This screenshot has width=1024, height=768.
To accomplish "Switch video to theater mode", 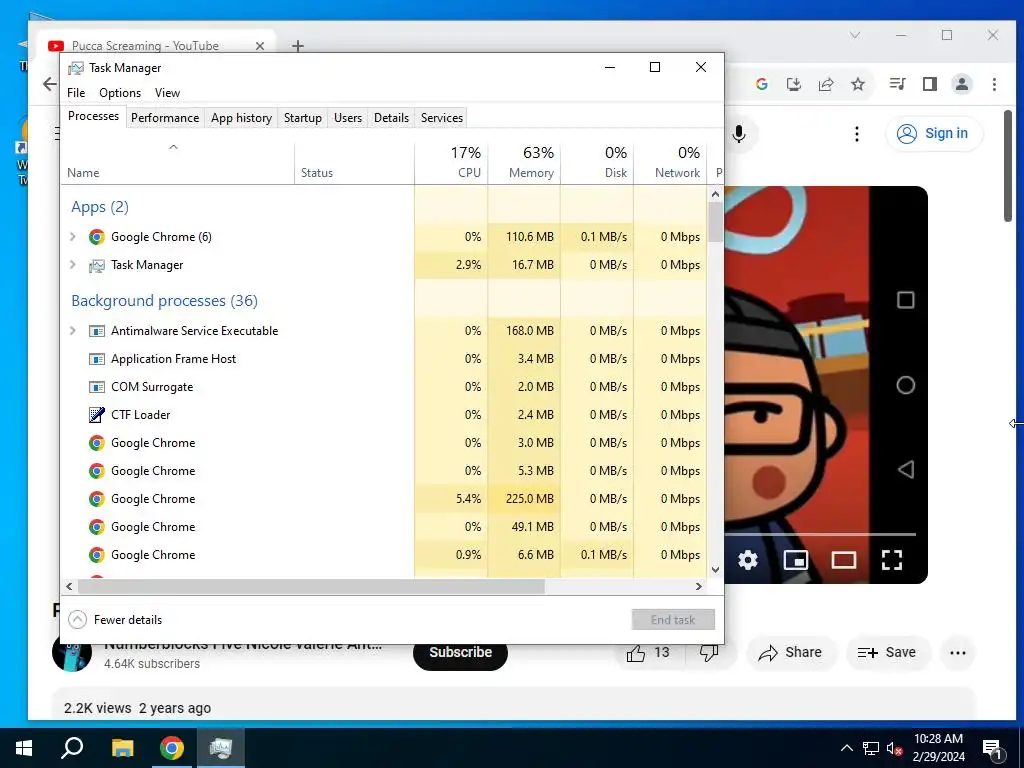I will click(x=844, y=560).
